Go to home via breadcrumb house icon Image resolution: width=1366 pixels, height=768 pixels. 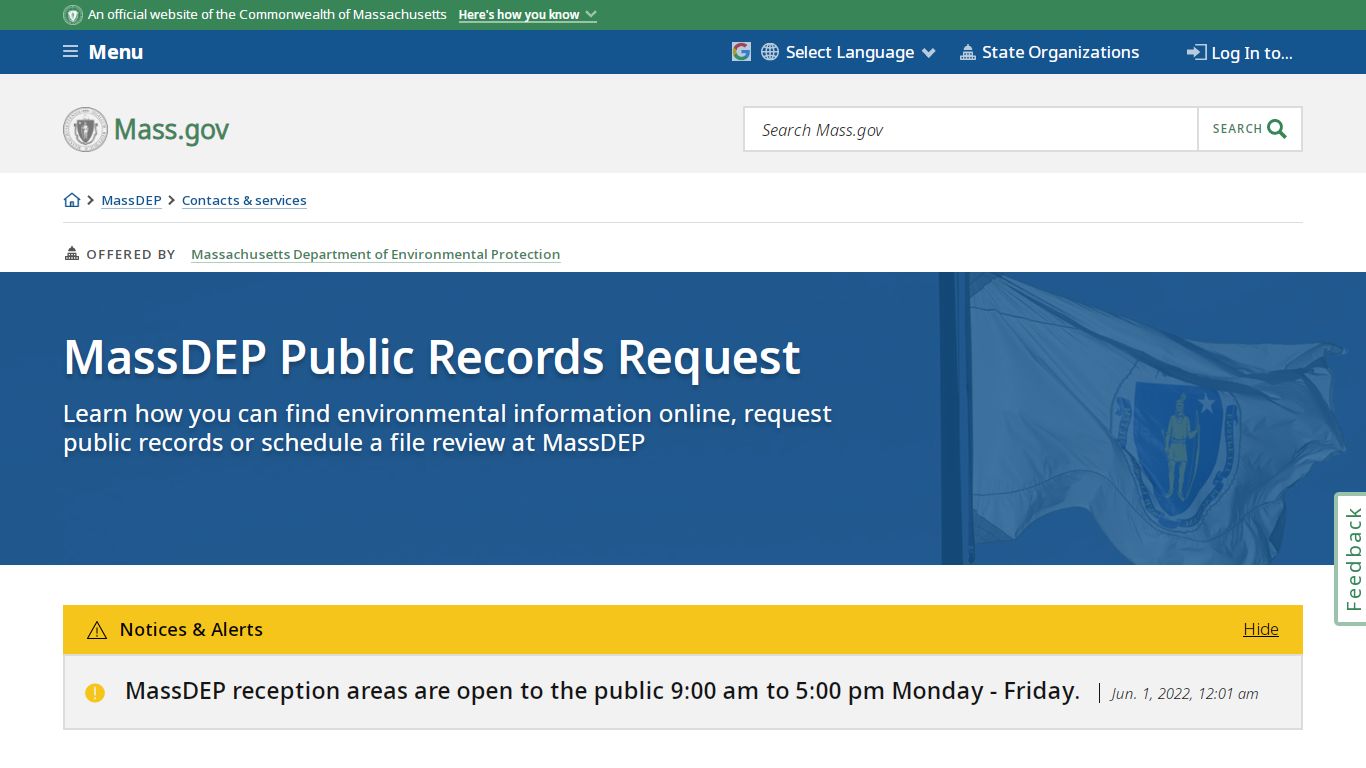click(x=72, y=200)
